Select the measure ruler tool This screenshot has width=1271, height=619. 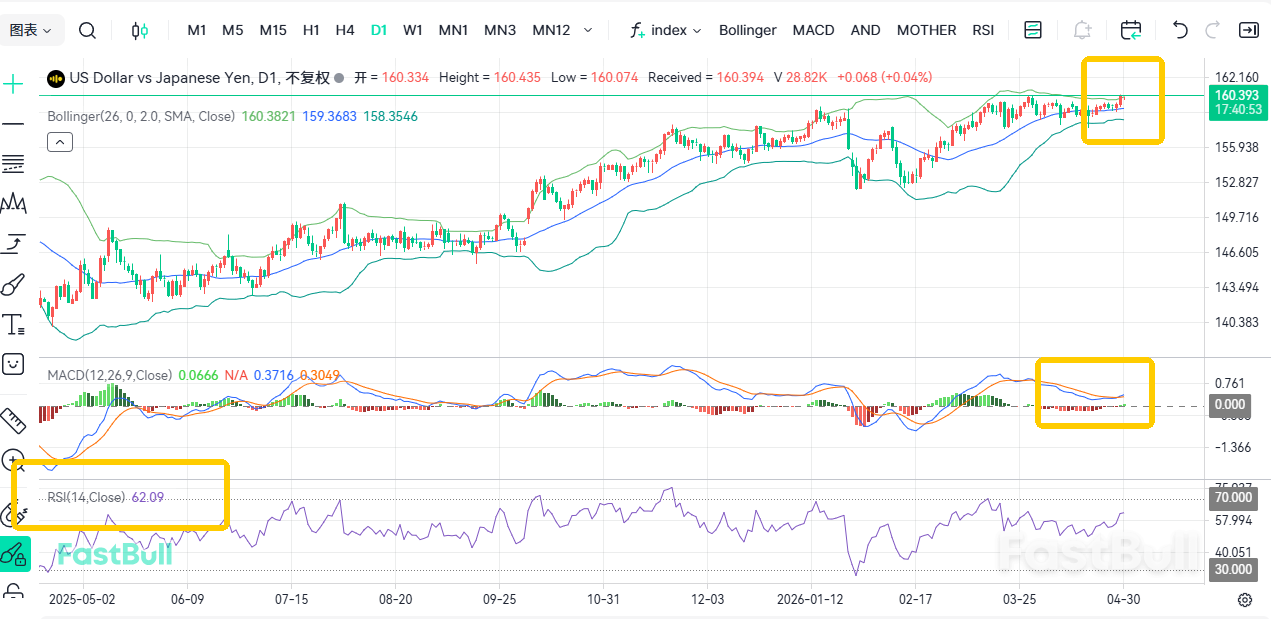13,420
